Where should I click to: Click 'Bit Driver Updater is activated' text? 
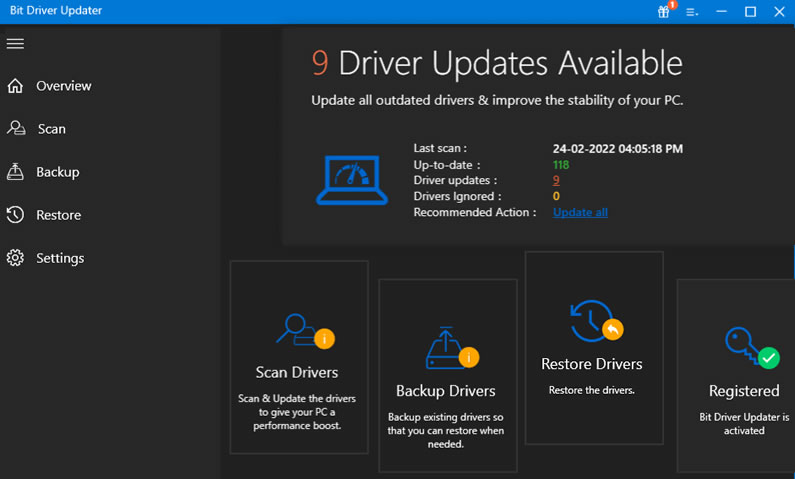pos(744,424)
